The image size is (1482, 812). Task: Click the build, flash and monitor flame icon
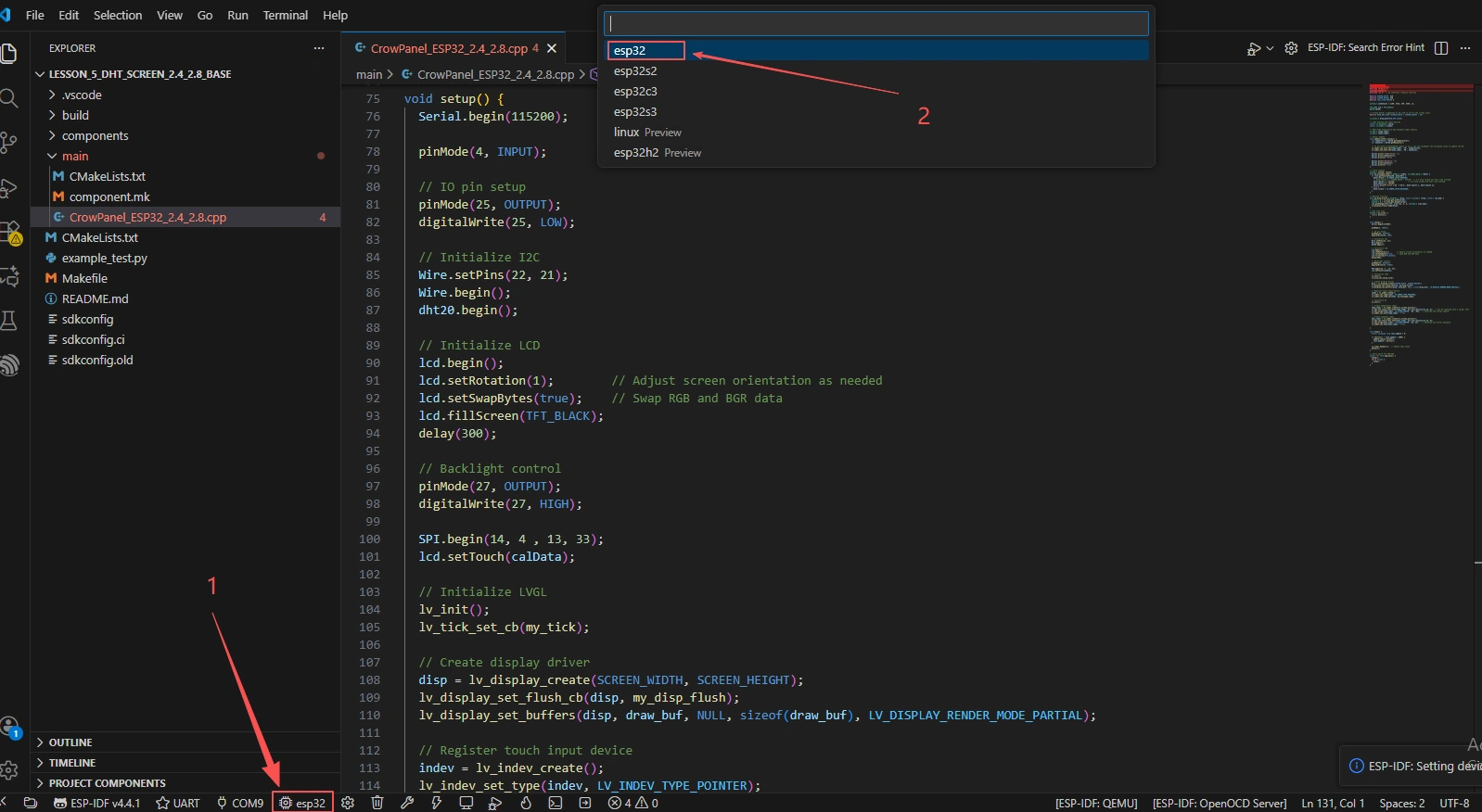(x=526, y=803)
